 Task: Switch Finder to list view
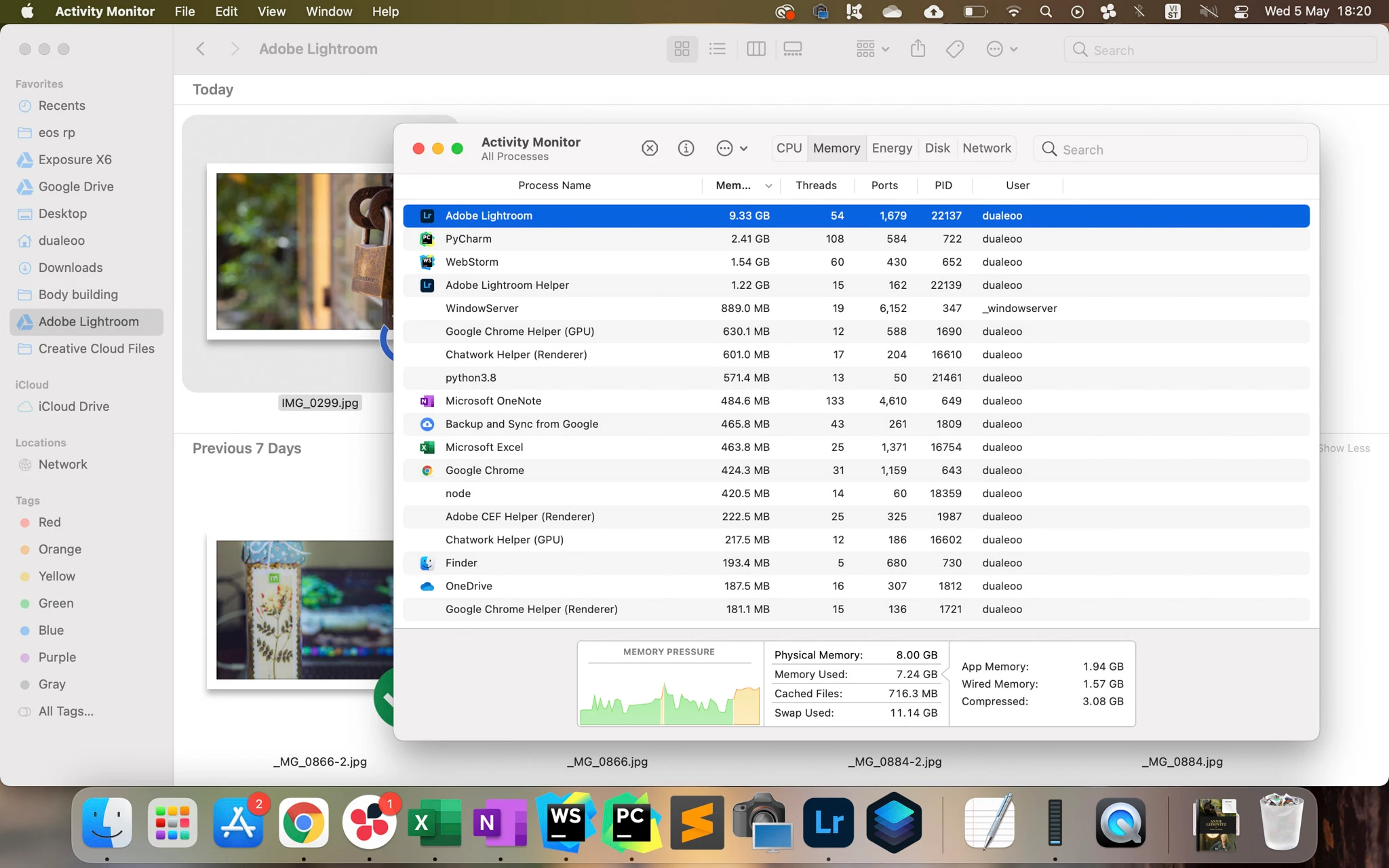(718, 49)
